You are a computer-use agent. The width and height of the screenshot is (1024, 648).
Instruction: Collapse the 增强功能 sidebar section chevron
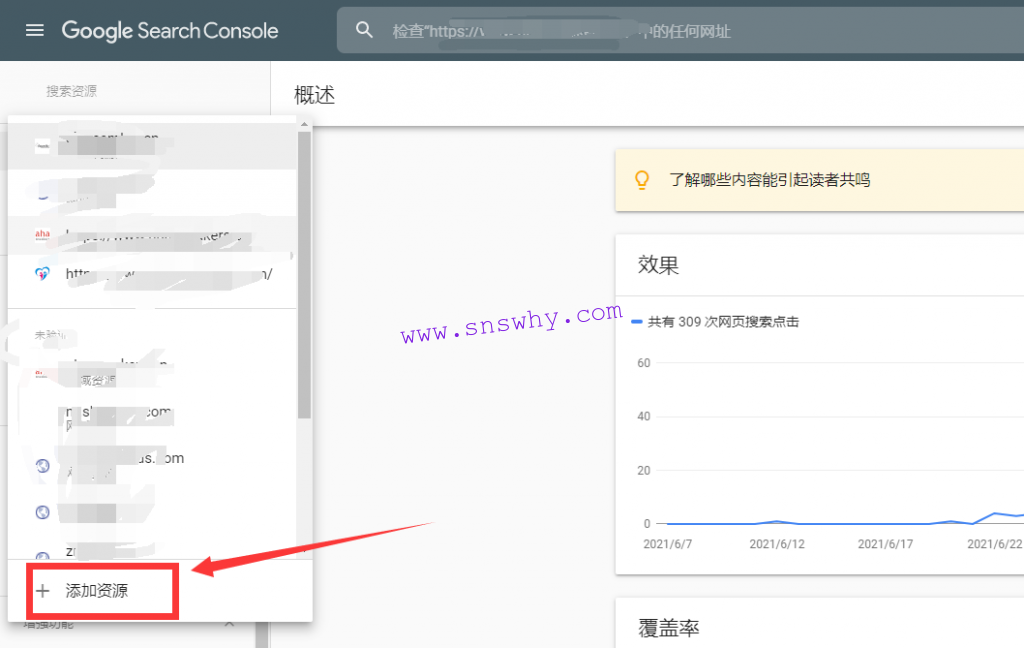click(x=229, y=625)
